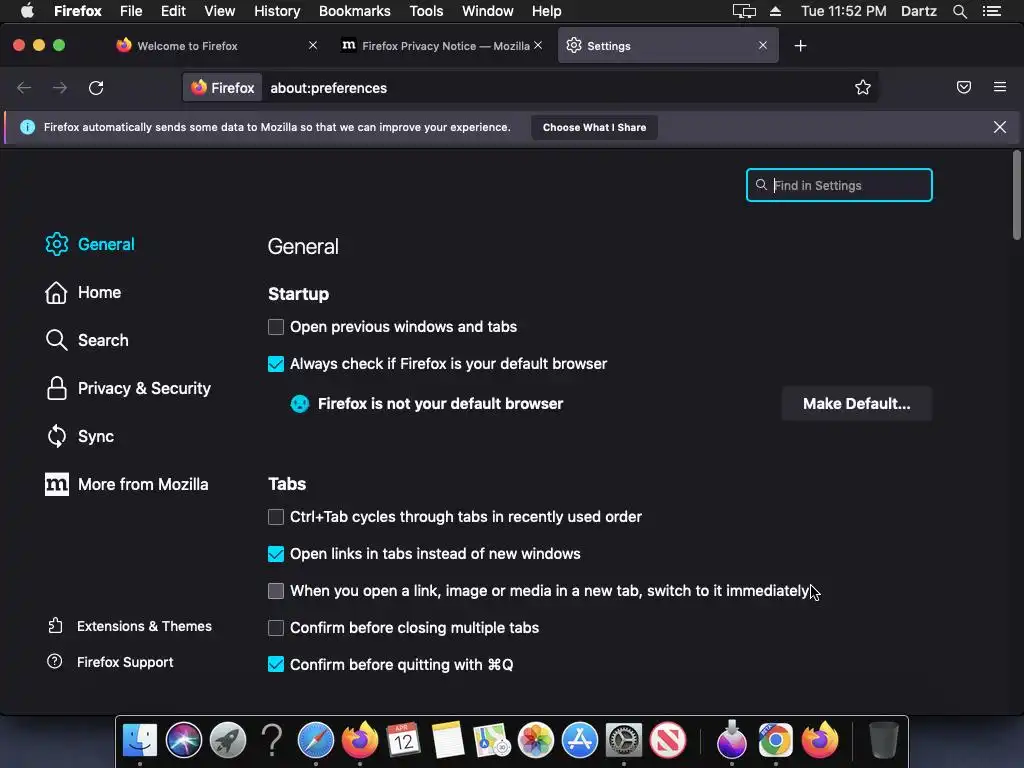Select Search settings category
1024x768 pixels.
(87, 340)
